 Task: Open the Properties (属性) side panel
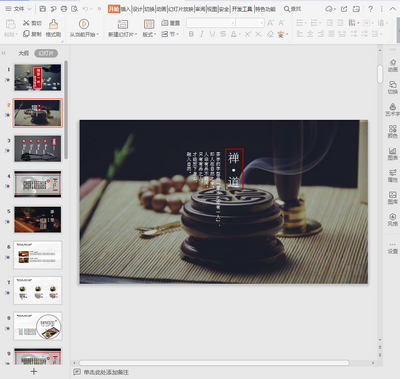(393, 175)
